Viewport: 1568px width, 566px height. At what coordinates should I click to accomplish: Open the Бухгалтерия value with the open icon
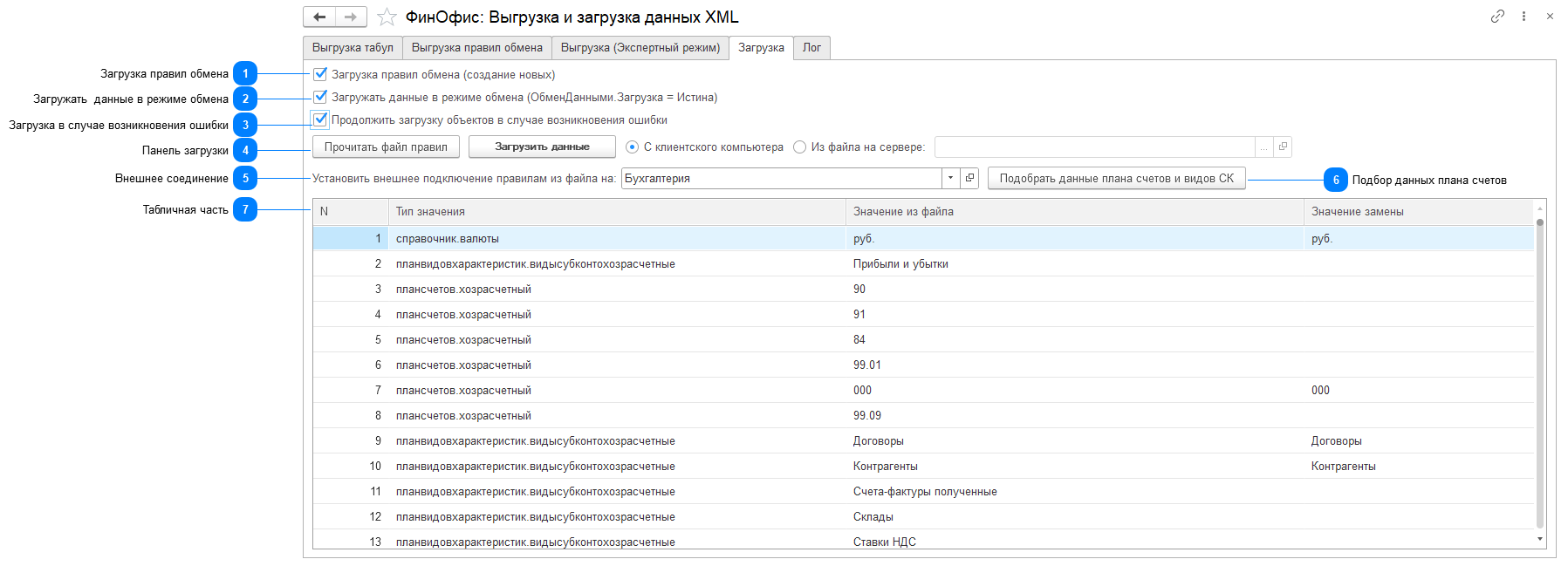[x=969, y=178]
